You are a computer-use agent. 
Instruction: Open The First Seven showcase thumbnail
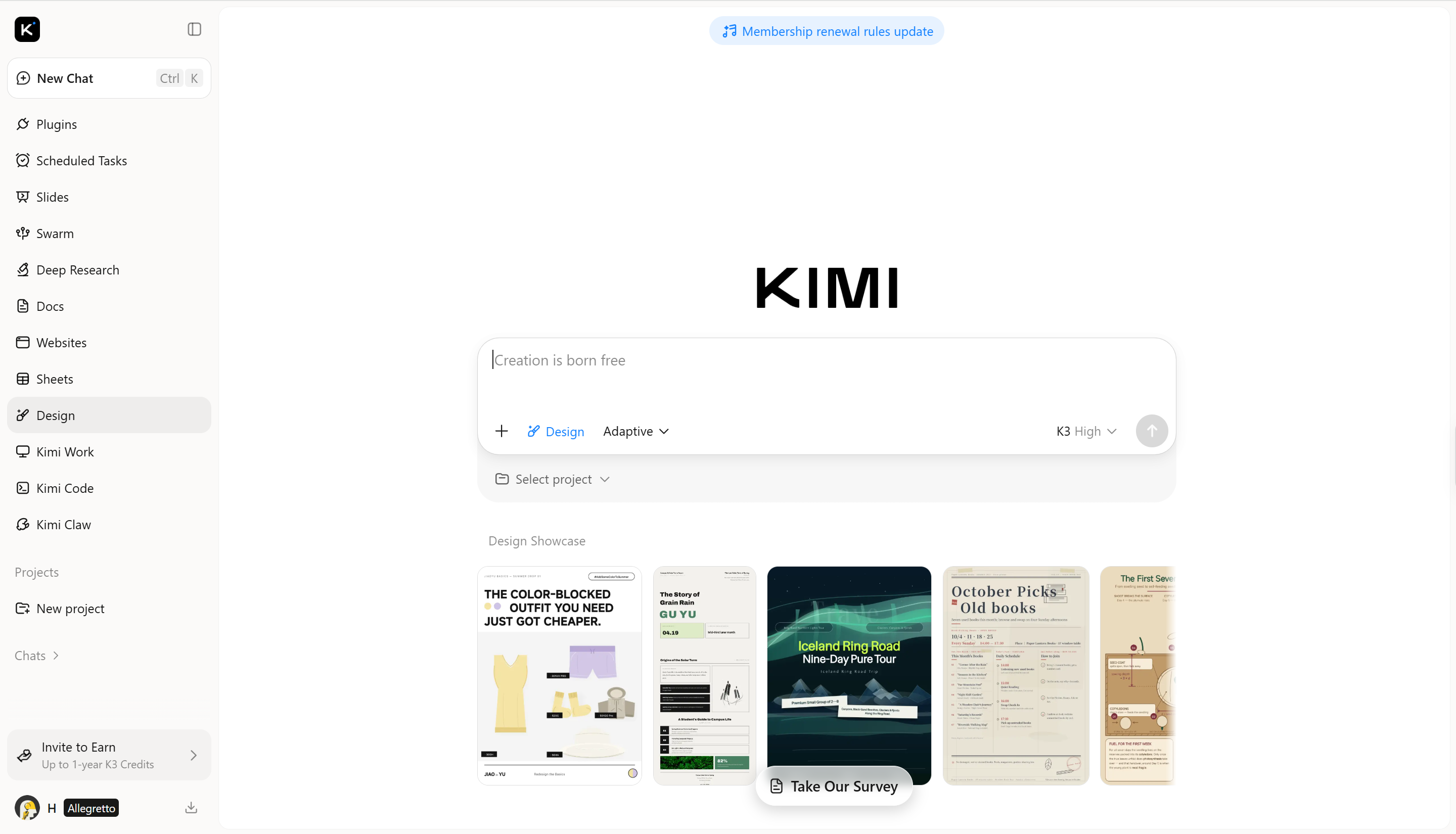1137,675
